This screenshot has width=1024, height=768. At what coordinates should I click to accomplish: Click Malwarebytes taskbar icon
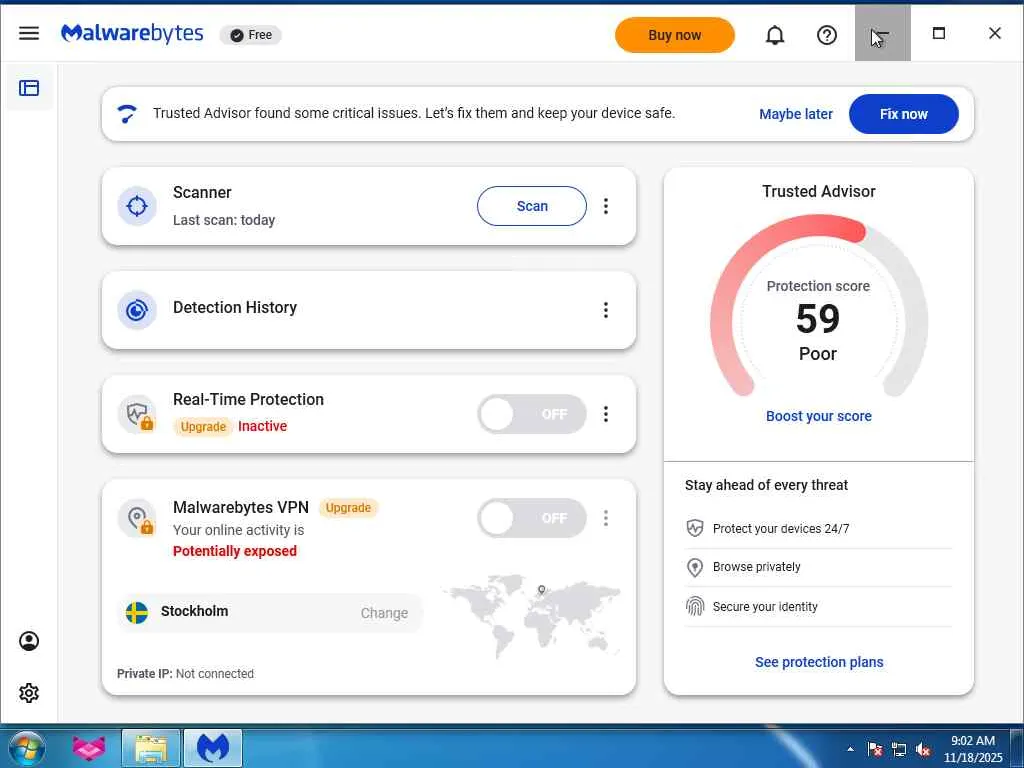coord(213,748)
